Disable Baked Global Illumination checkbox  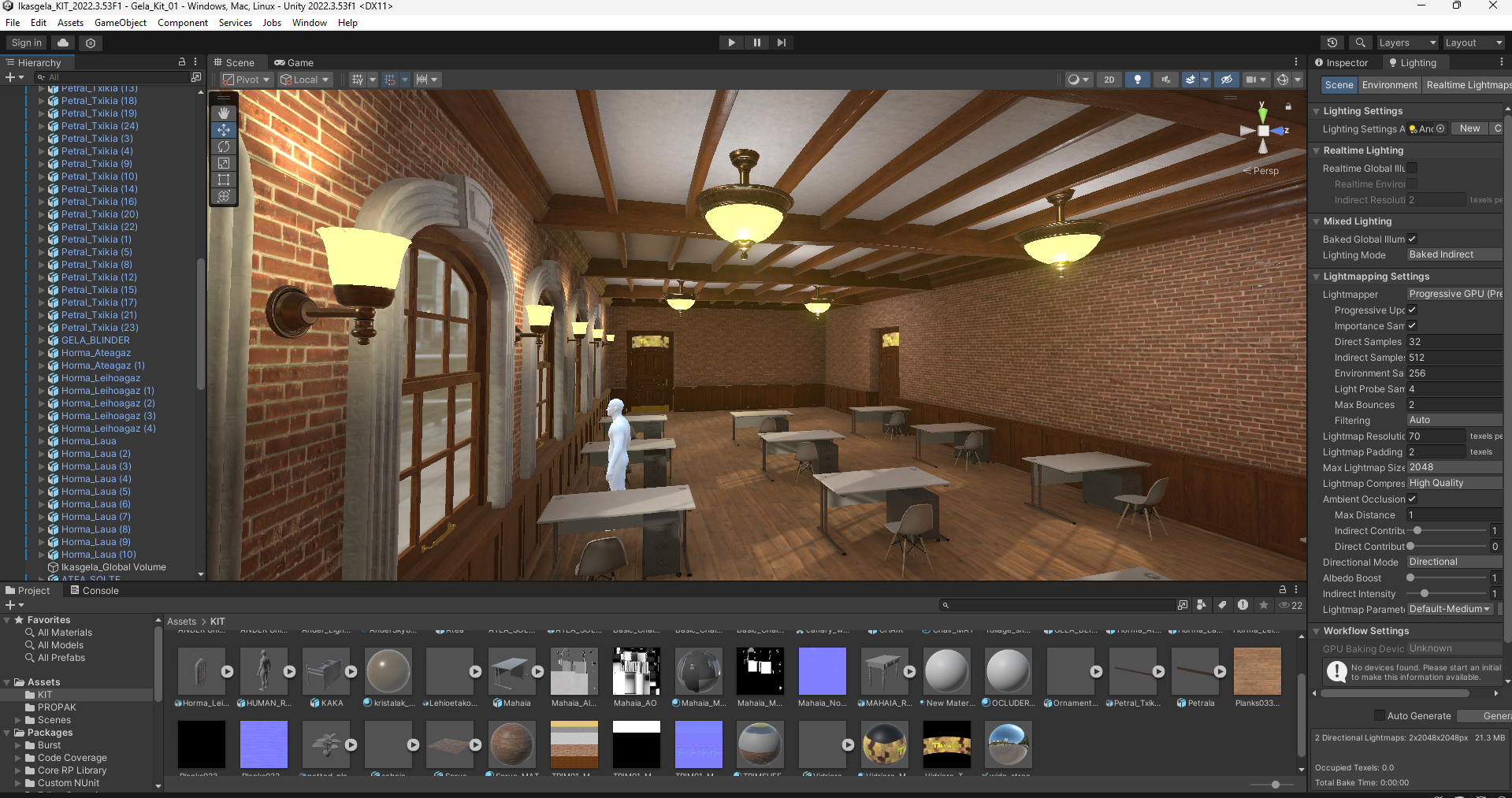pos(1412,239)
